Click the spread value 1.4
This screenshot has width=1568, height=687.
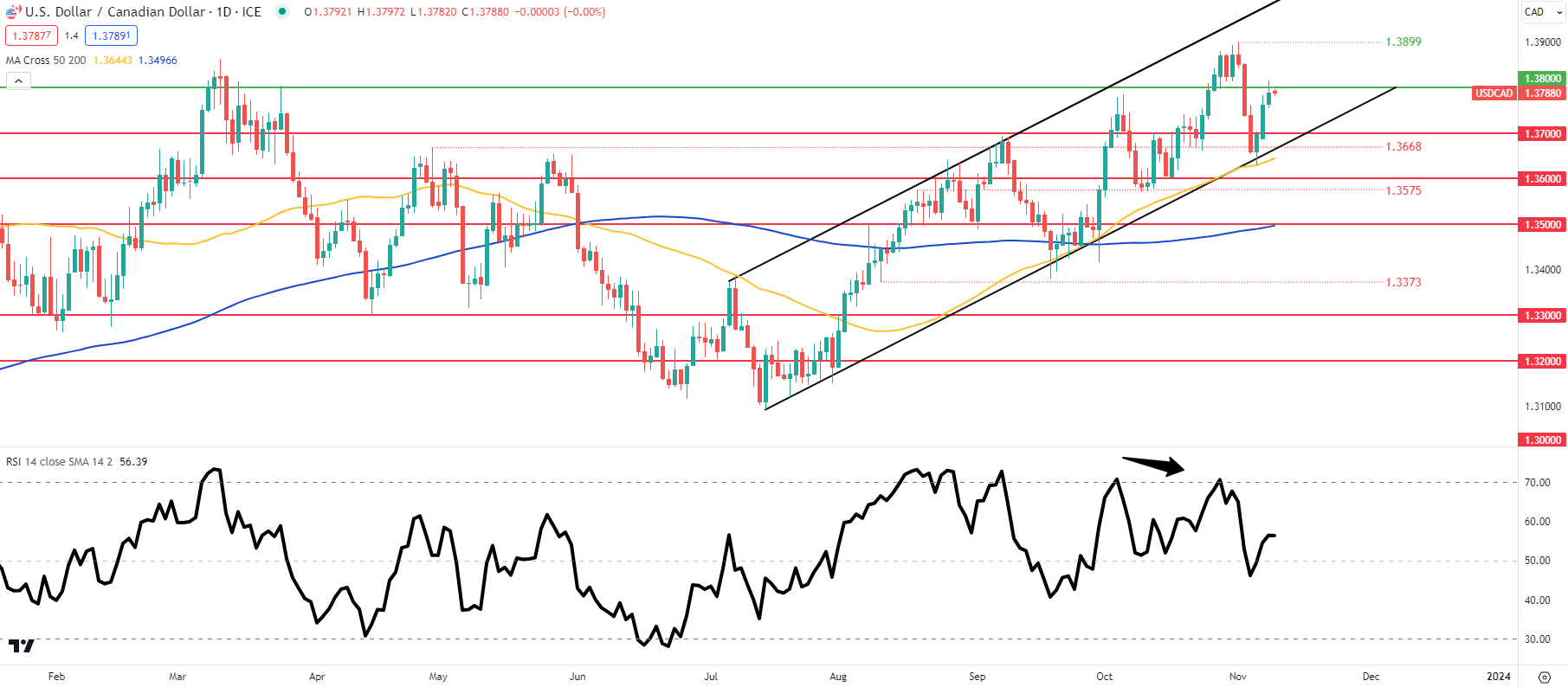(x=71, y=35)
